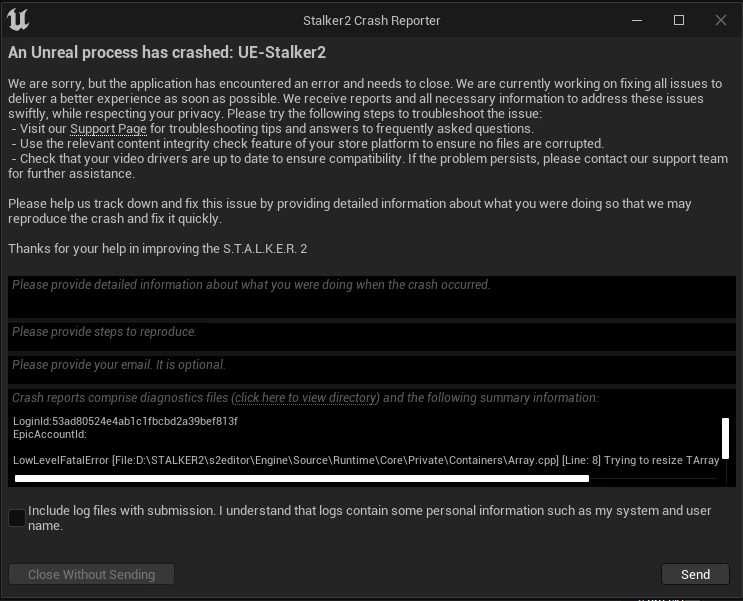Click the 'An Unreal process has crashed' heading
743x601 pixels.
point(167,52)
